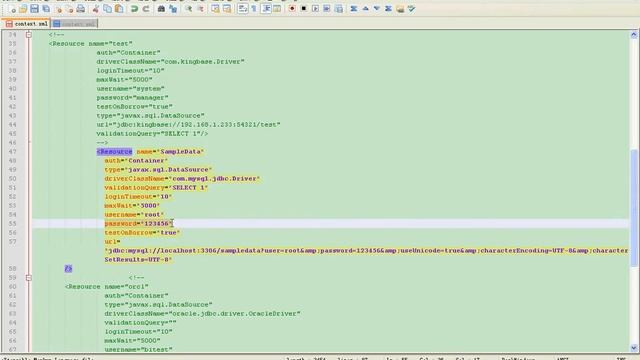Save the file with floppy disk icon

click(x=34, y=9)
